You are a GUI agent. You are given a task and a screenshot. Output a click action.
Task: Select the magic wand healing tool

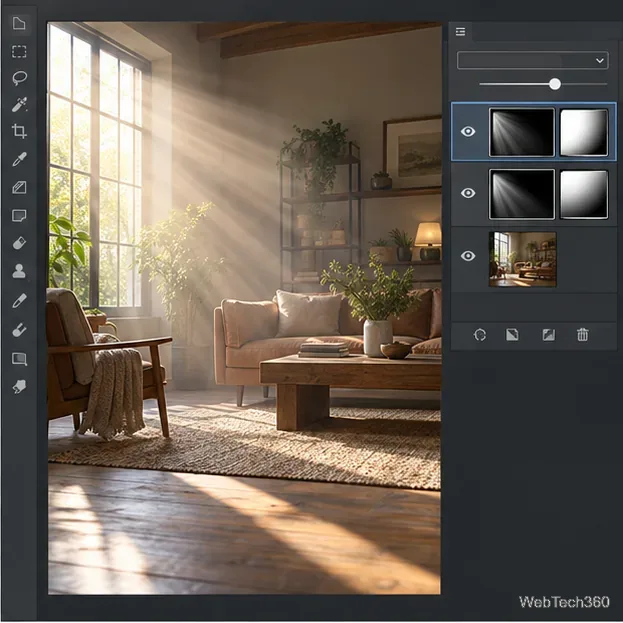(19, 104)
